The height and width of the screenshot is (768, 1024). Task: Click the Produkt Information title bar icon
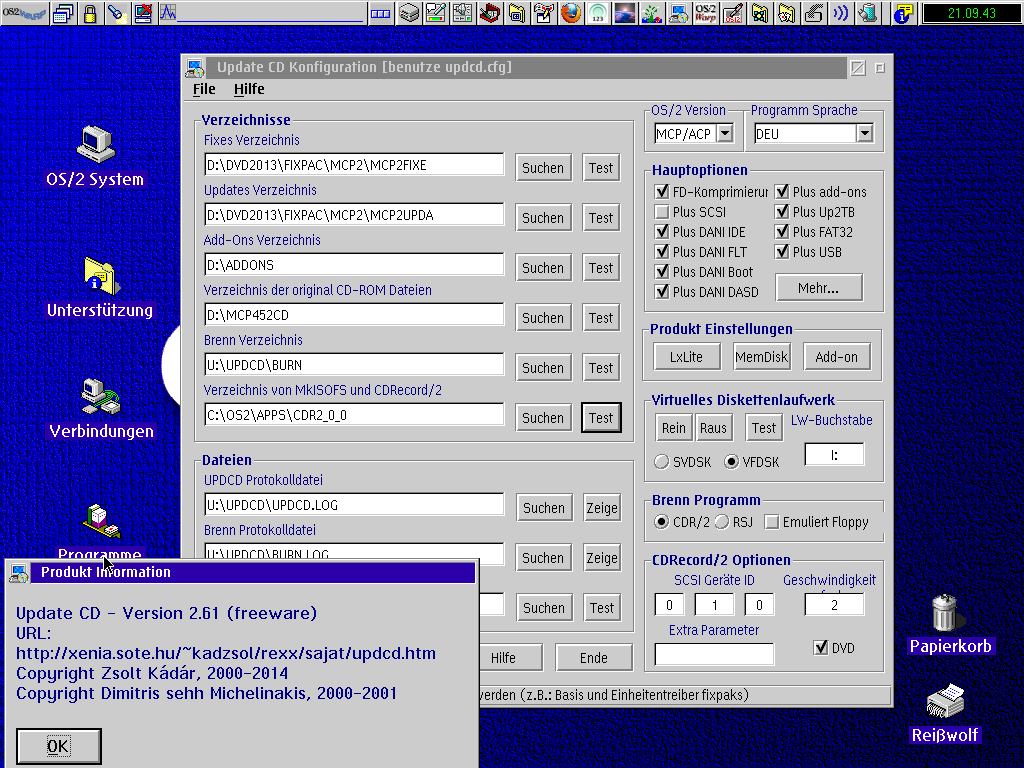click(x=20, y=573)
